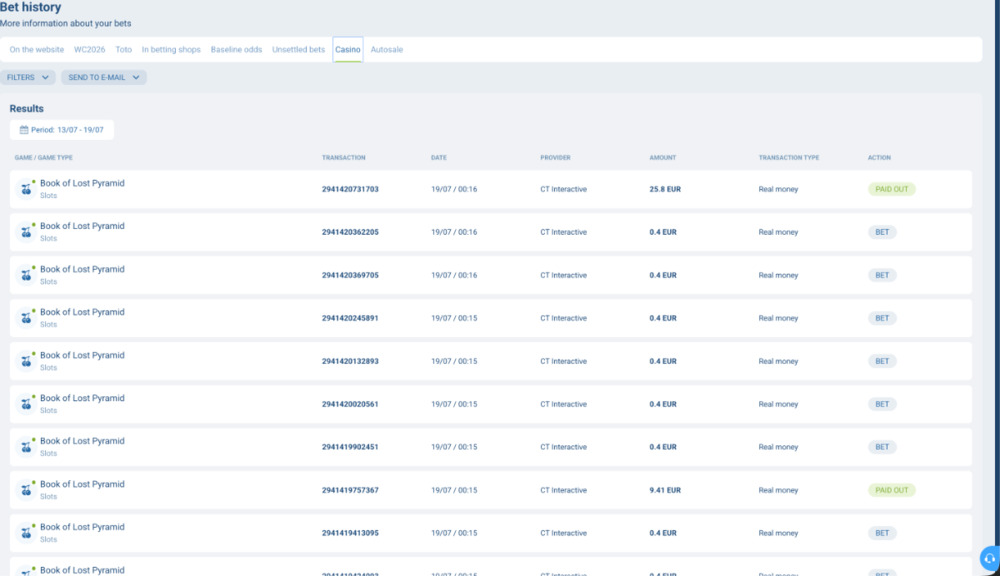Viewport: 1000px width, 576px height.
Task: Click BET badge in row 2941420132893
Action: tap(882, 361)
